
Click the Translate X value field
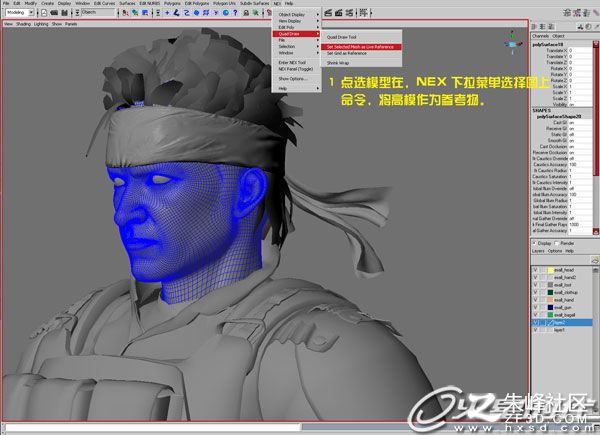tap(580, 51)
